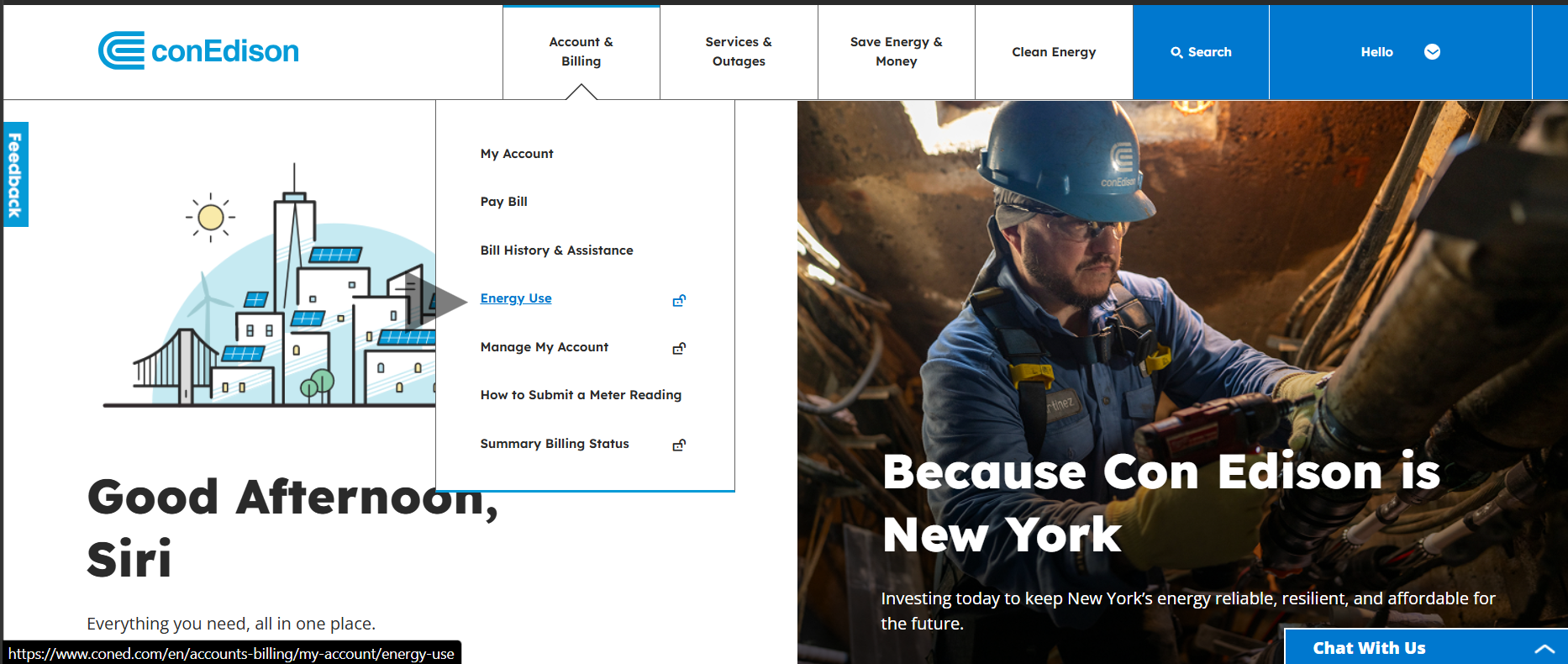This screenshot has width=1568, height=664.
Task: Click 'Everything you need, all in one place.' text
Action: point(231,624)
